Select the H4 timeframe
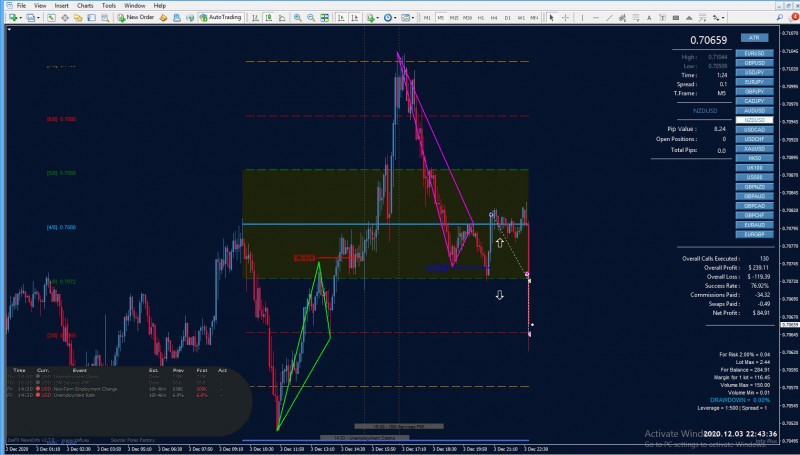Viewport: 800px width, 455px height. pos(494,18)
